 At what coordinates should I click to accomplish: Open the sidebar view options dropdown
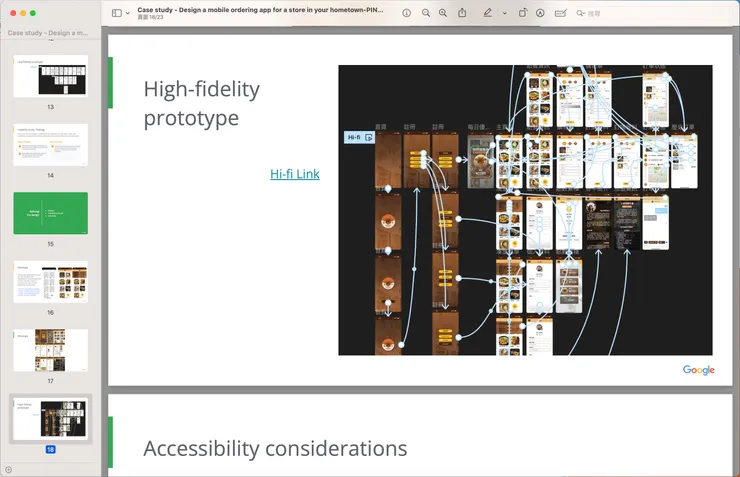coord(127,13)
